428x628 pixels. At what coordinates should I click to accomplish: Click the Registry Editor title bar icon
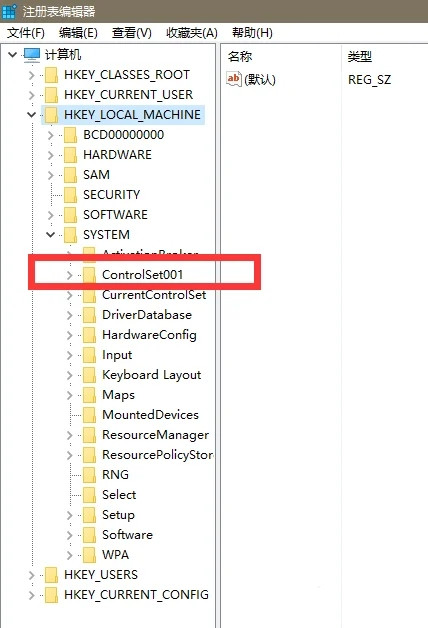pos(8,11)
